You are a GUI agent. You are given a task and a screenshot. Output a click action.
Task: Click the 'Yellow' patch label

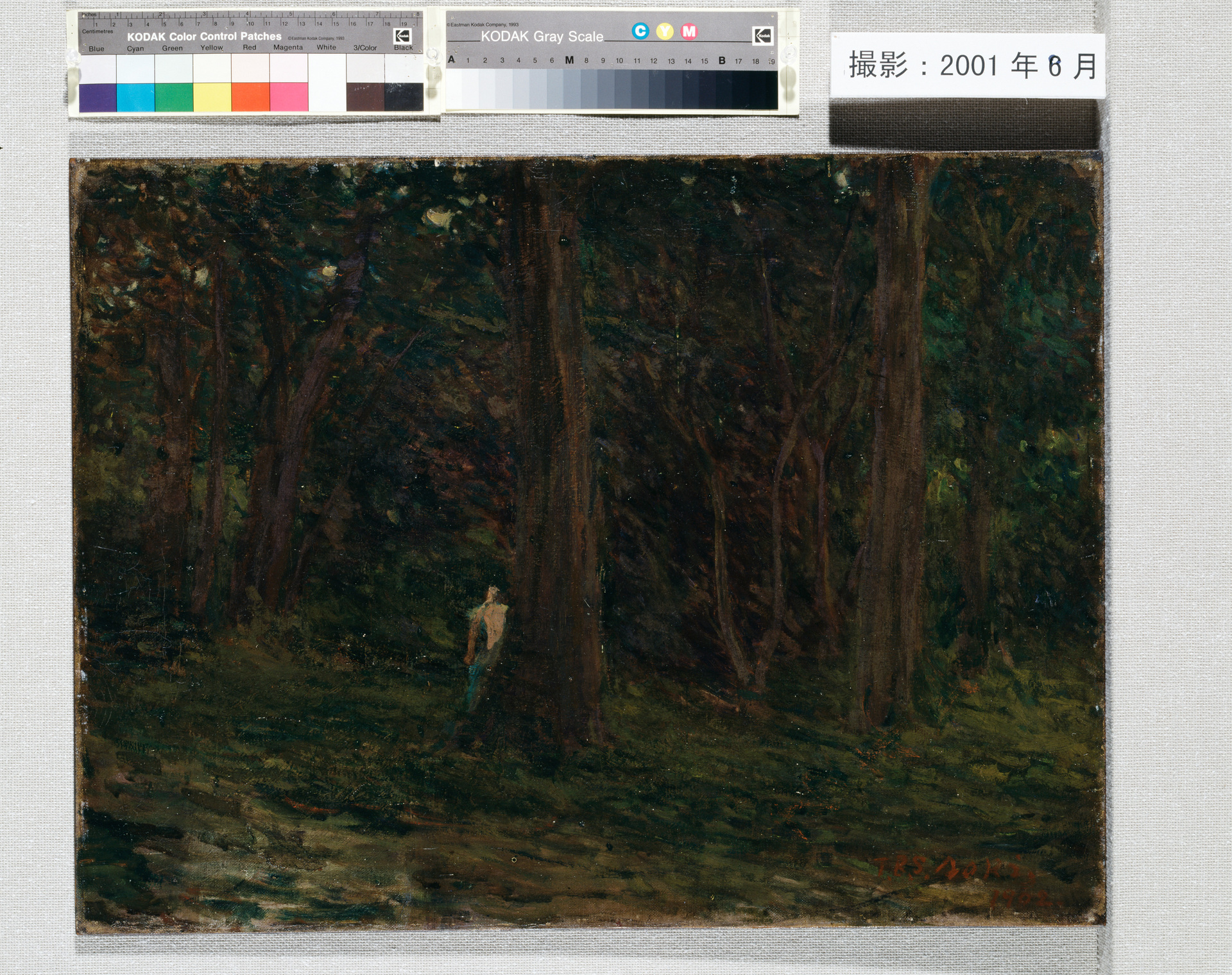[212, 47]
